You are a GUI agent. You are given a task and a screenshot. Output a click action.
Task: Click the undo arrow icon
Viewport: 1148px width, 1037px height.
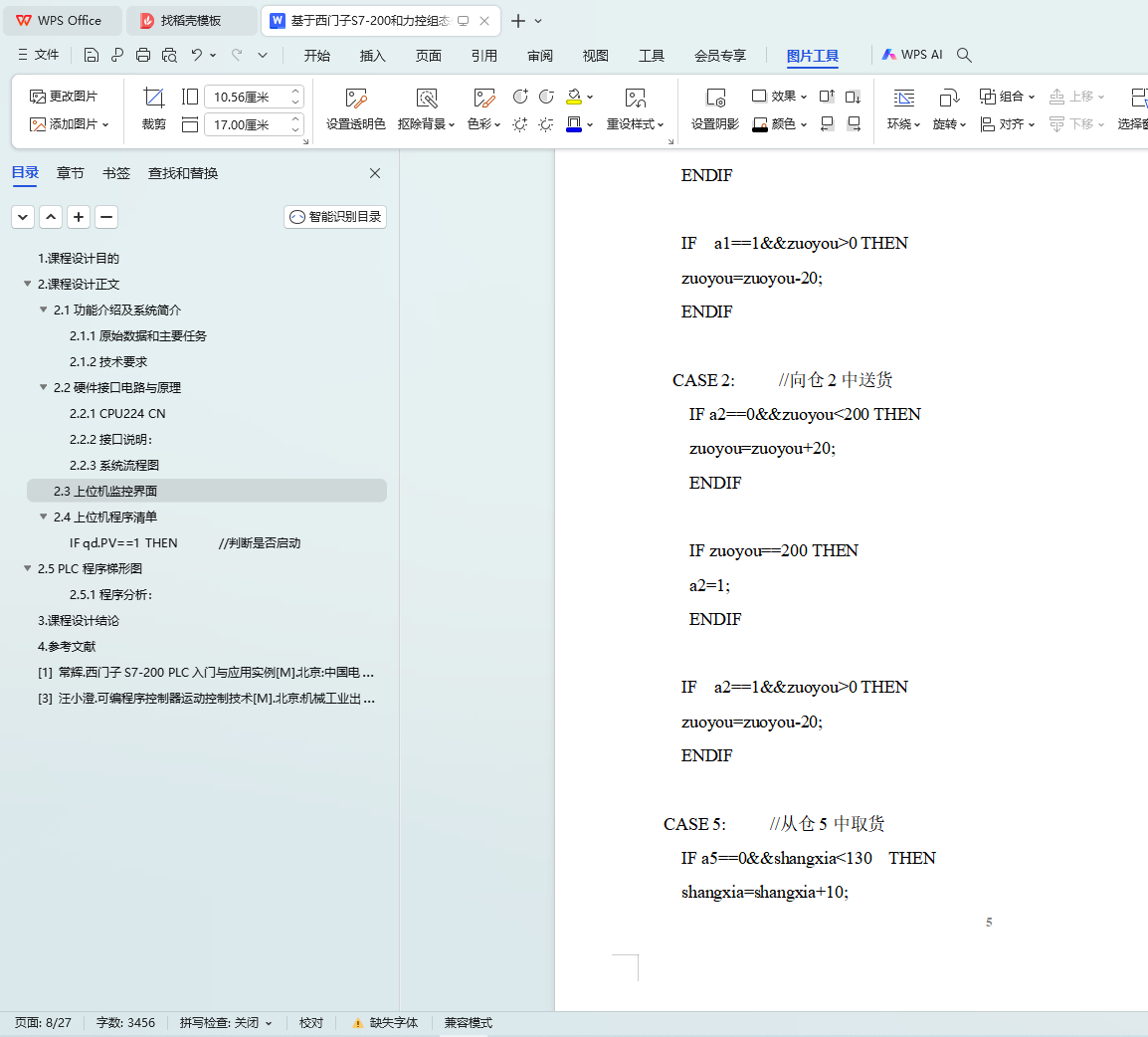click(196, 55)
